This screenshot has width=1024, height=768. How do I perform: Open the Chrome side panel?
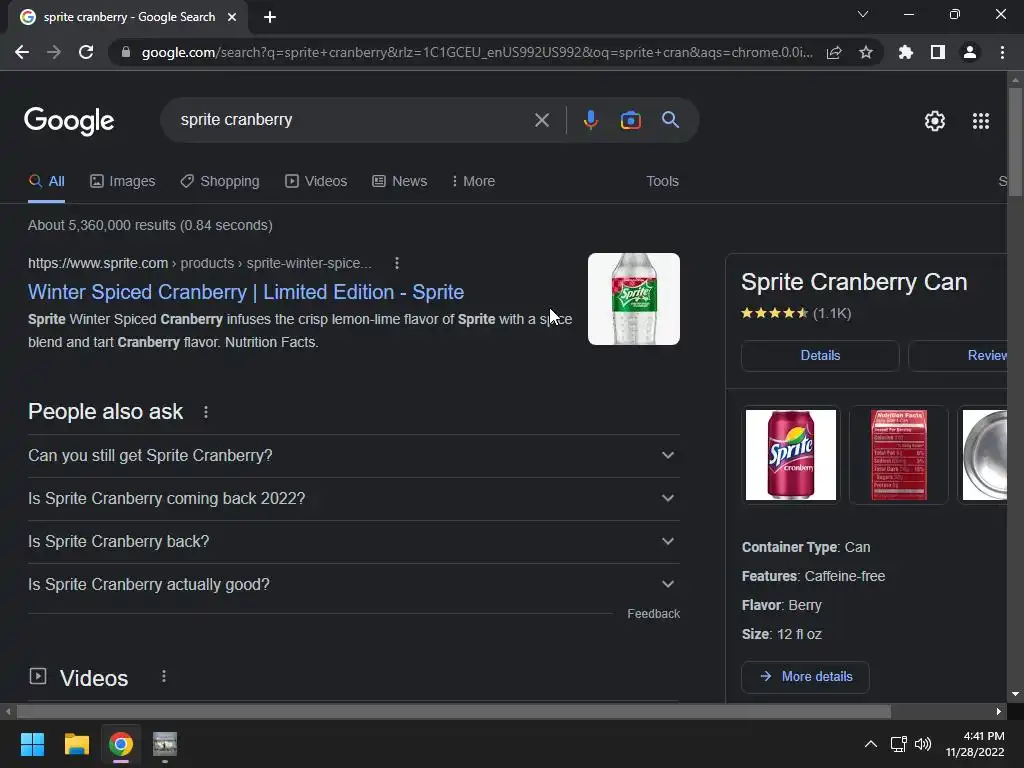point(938,52)
